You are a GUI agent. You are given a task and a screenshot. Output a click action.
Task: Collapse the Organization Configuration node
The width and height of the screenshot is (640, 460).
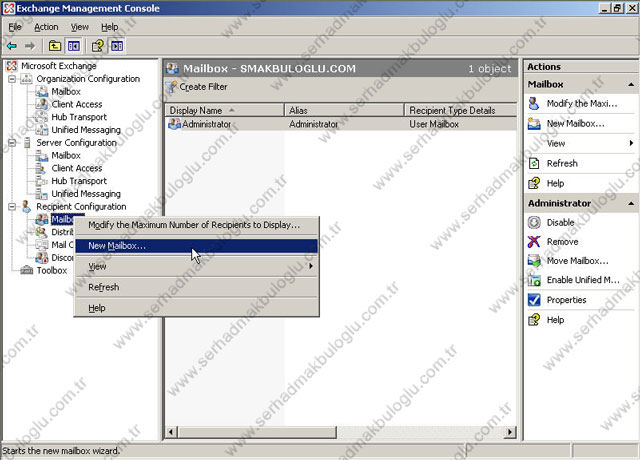coord(12,79)
